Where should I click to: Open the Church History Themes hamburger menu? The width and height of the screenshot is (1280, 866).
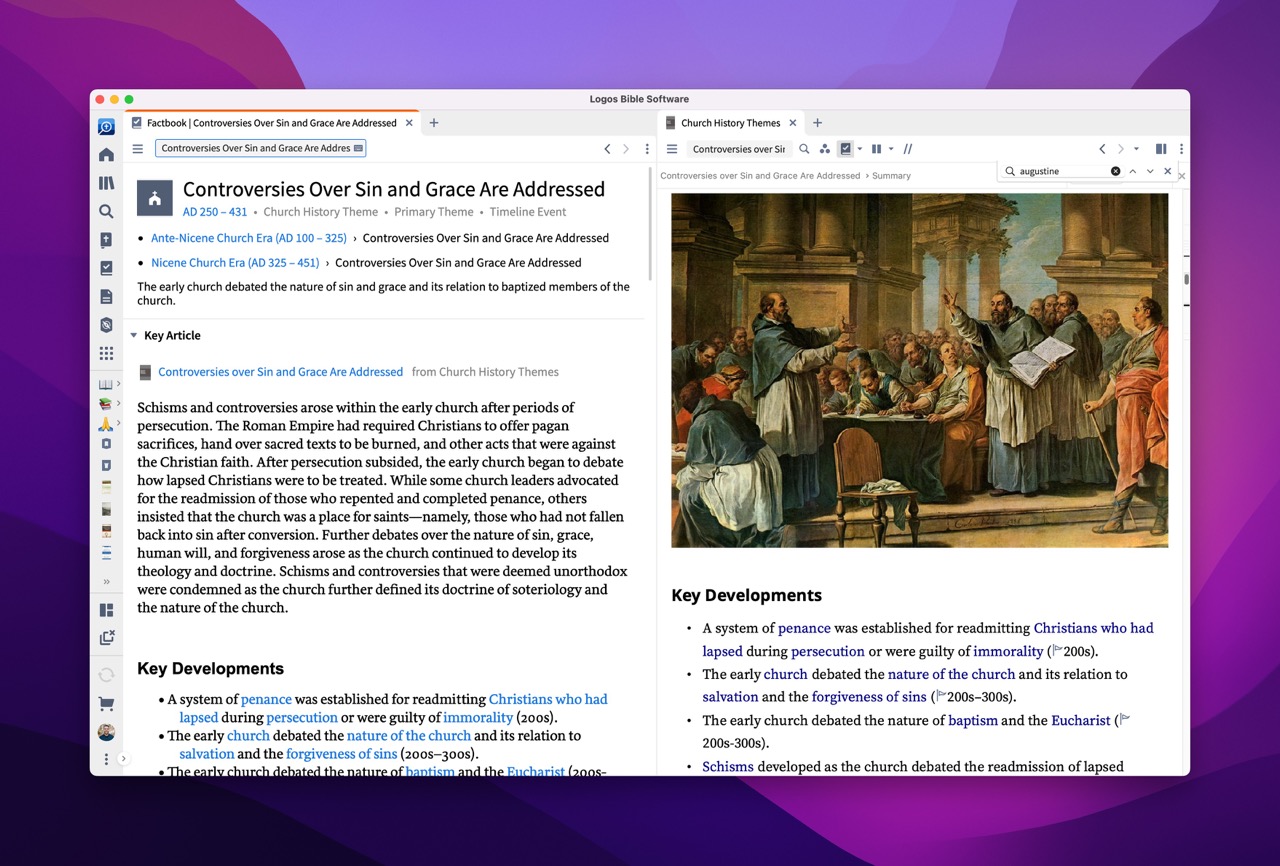(x=672, y=149)
